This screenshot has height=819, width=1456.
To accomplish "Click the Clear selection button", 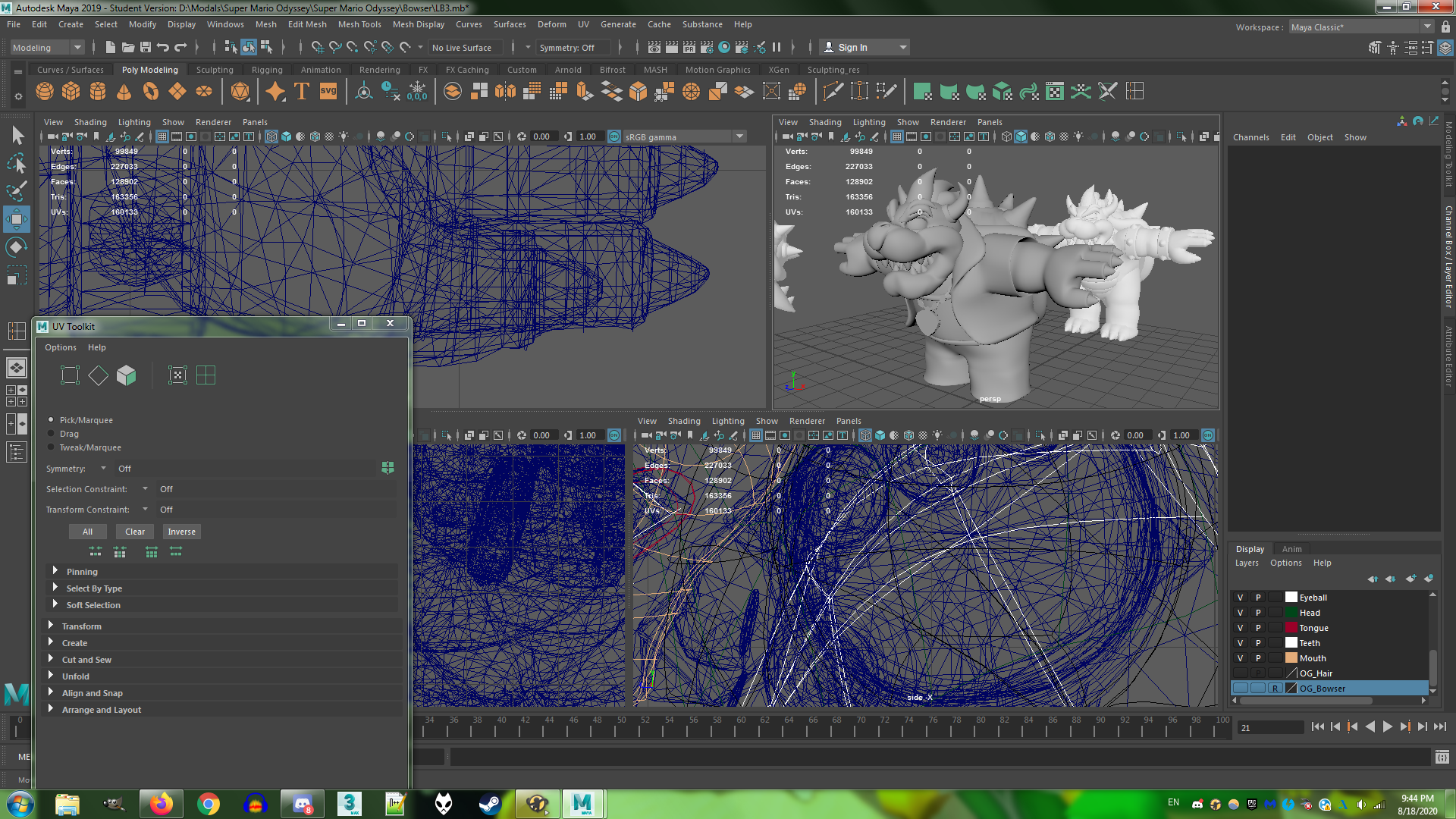I will click(x=135, y=532).
